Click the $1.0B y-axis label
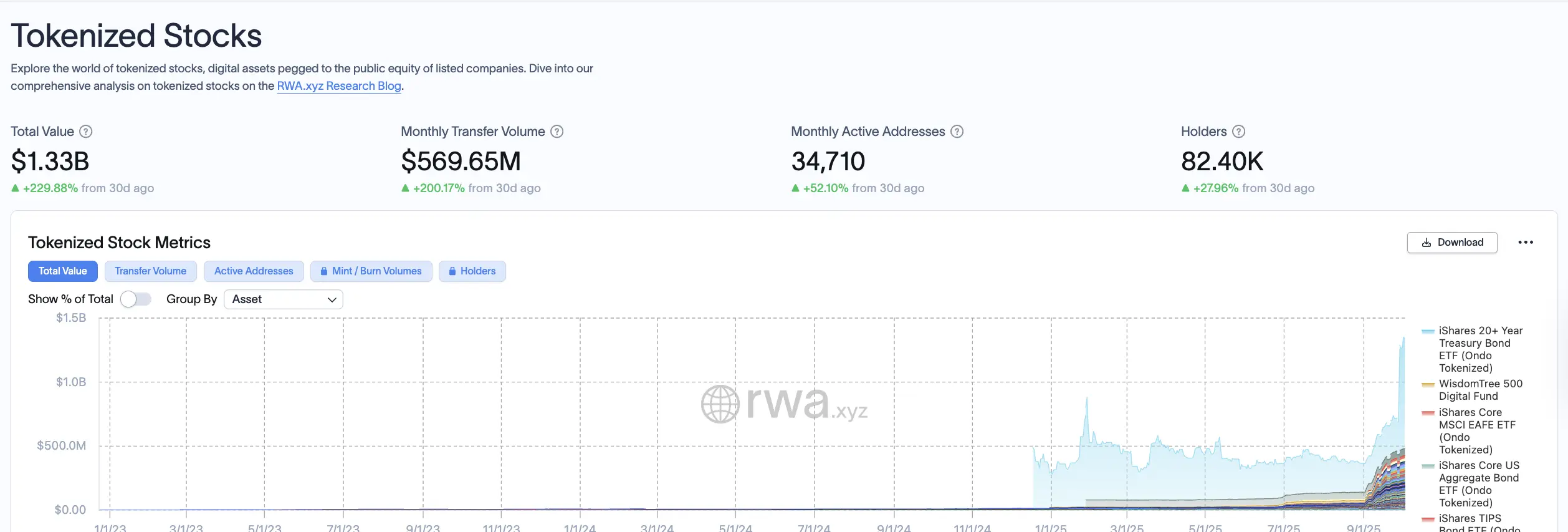1568x532 pixels. coord(71,382)
